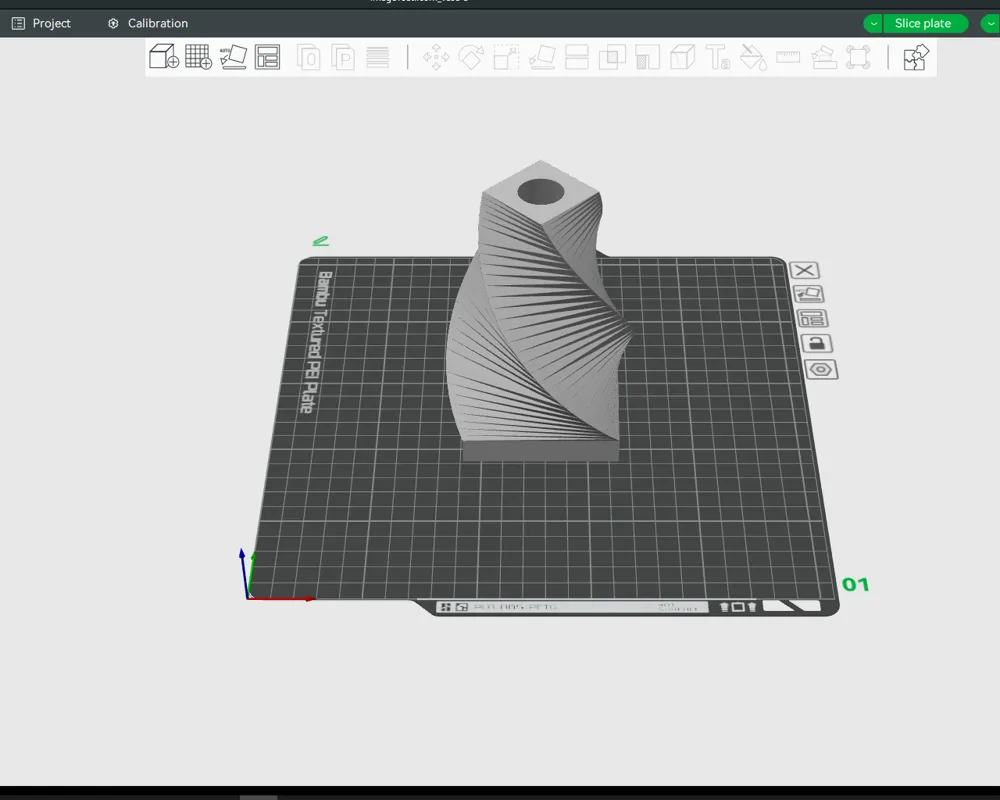This screenshot has height=800, width=1000.
Task: Select the Seam painting cube icon
Action: click(682, 57)
